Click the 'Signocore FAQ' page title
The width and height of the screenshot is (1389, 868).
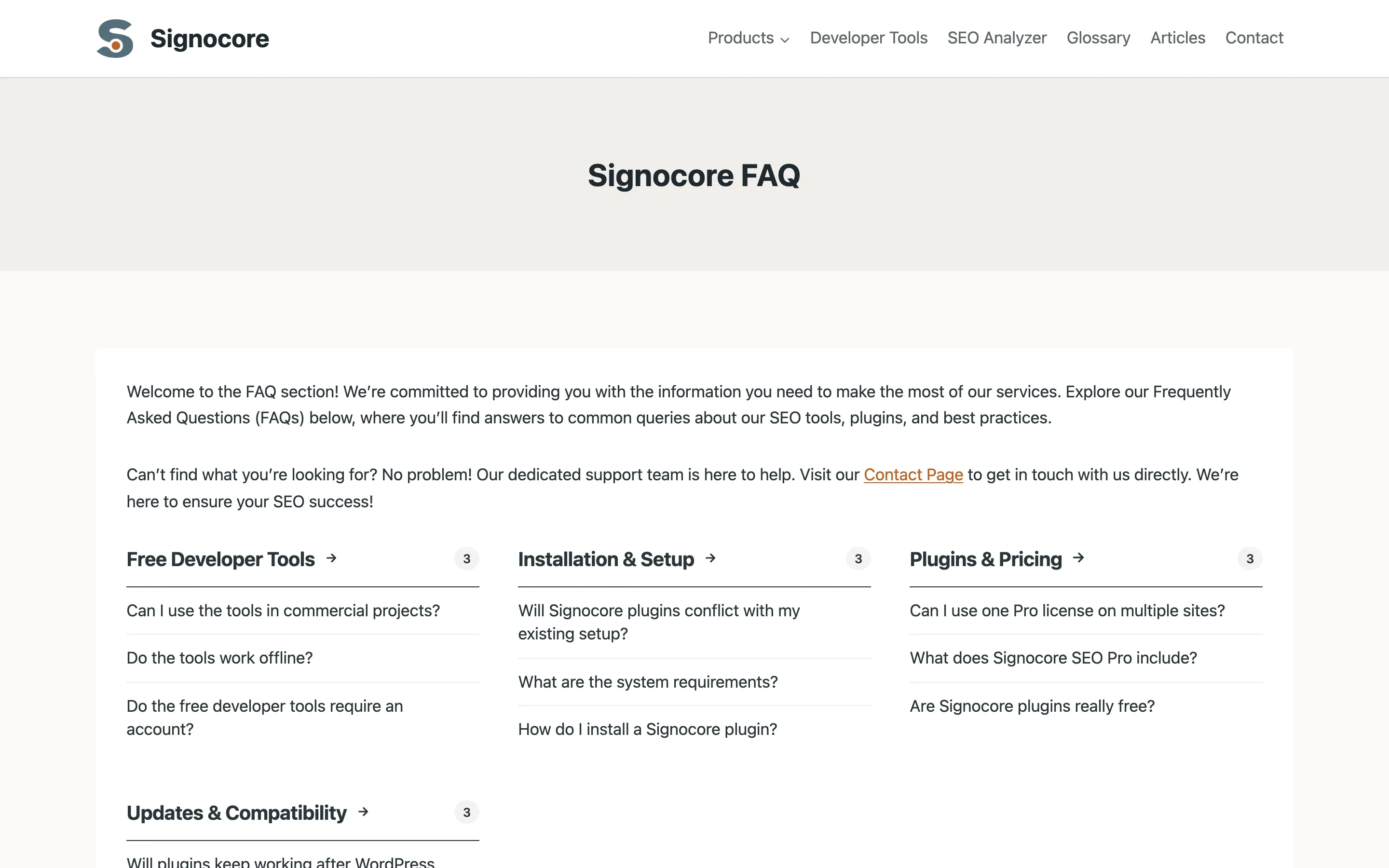click(694, 175)
